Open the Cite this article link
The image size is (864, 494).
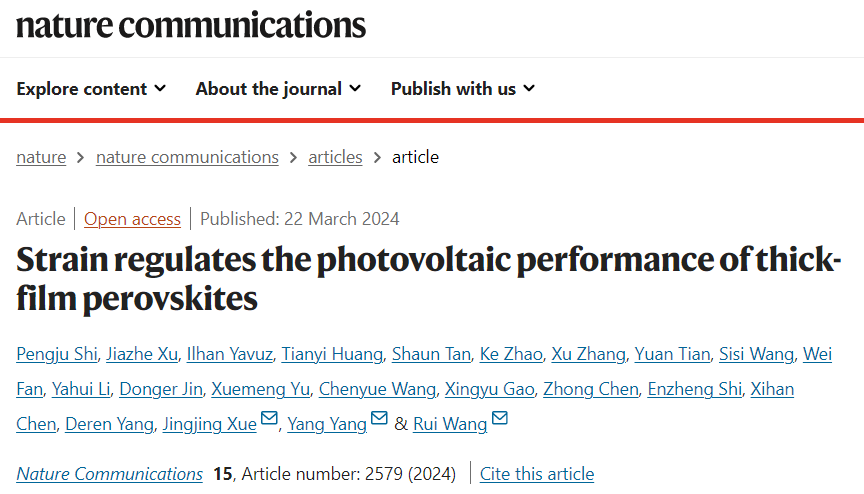pos(537,474)
